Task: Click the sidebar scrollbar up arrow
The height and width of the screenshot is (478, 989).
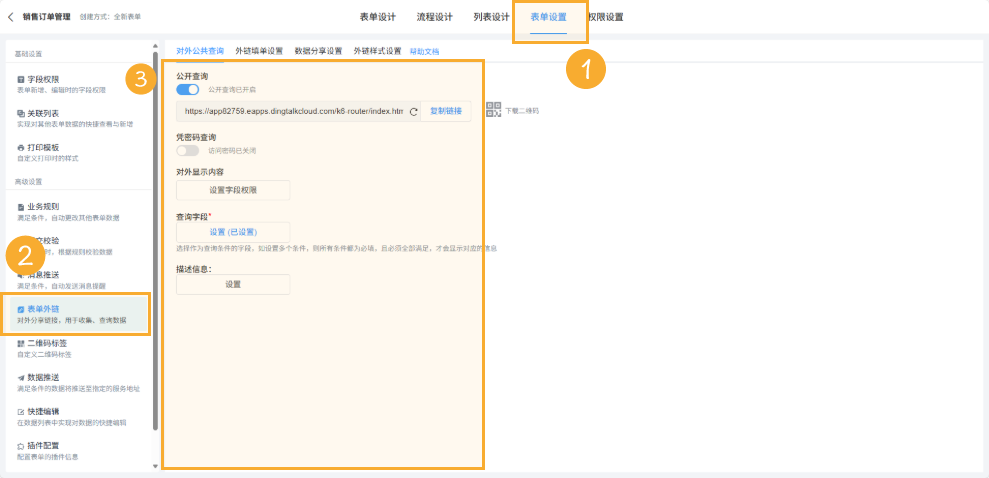Action: (x=155, y=46)
